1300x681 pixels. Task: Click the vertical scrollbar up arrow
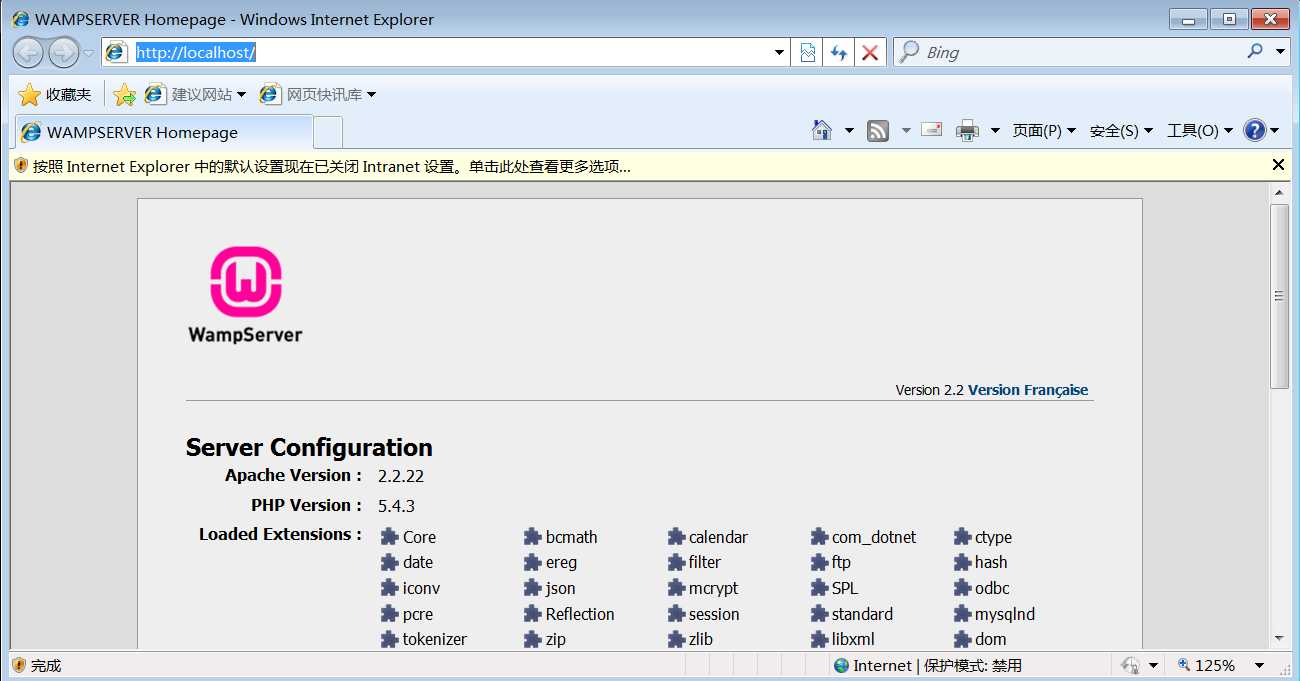(1279, 193)
